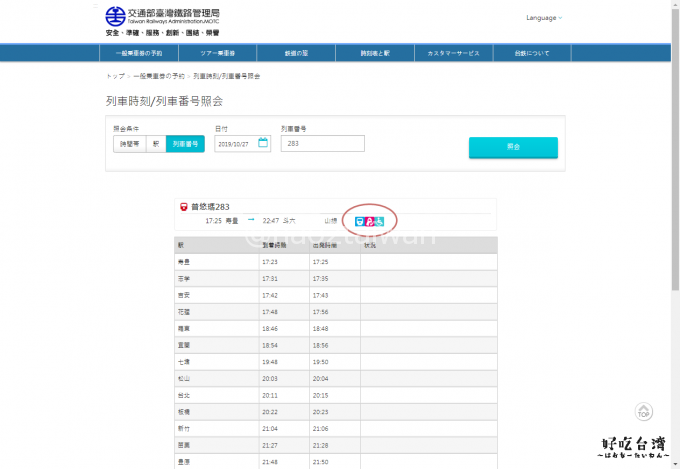Open the カスタマーサービス menu
Image resolution: width=680 pixels, height=469 pixels.
point(454,53)
